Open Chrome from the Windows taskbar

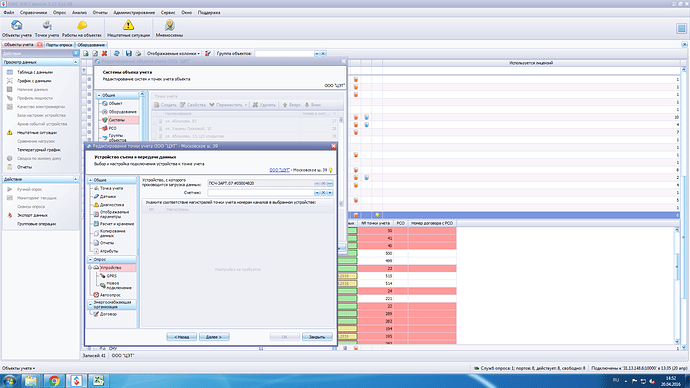(54, 381)
